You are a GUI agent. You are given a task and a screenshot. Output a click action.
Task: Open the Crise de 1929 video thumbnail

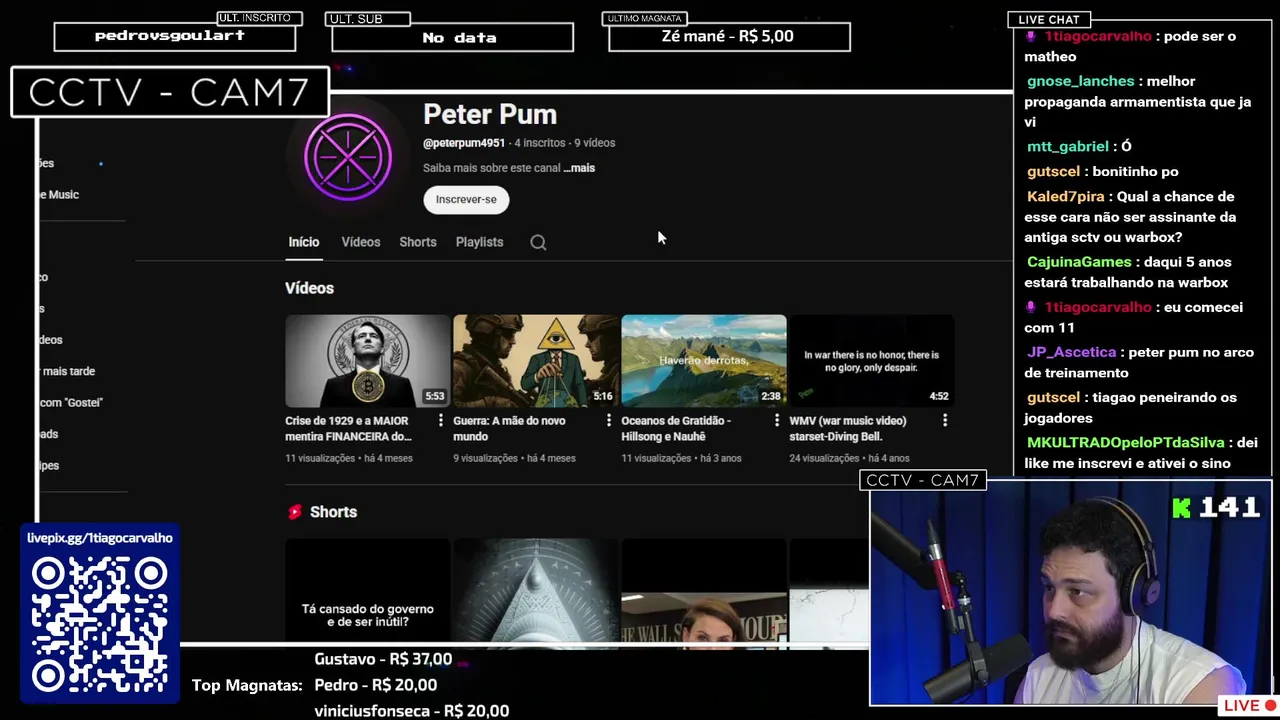(368, 361)
